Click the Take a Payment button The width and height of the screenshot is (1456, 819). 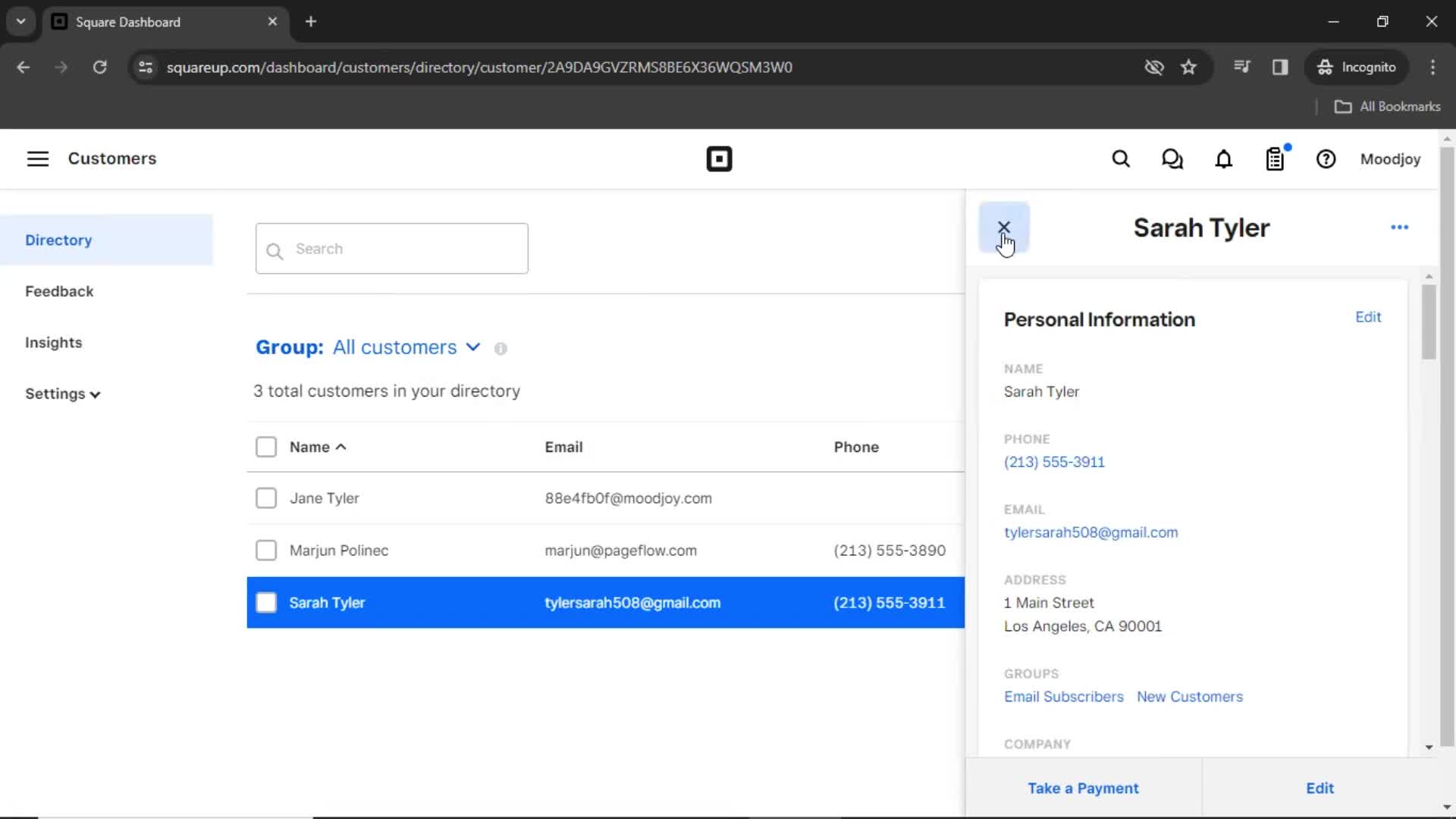point(1083,789)
